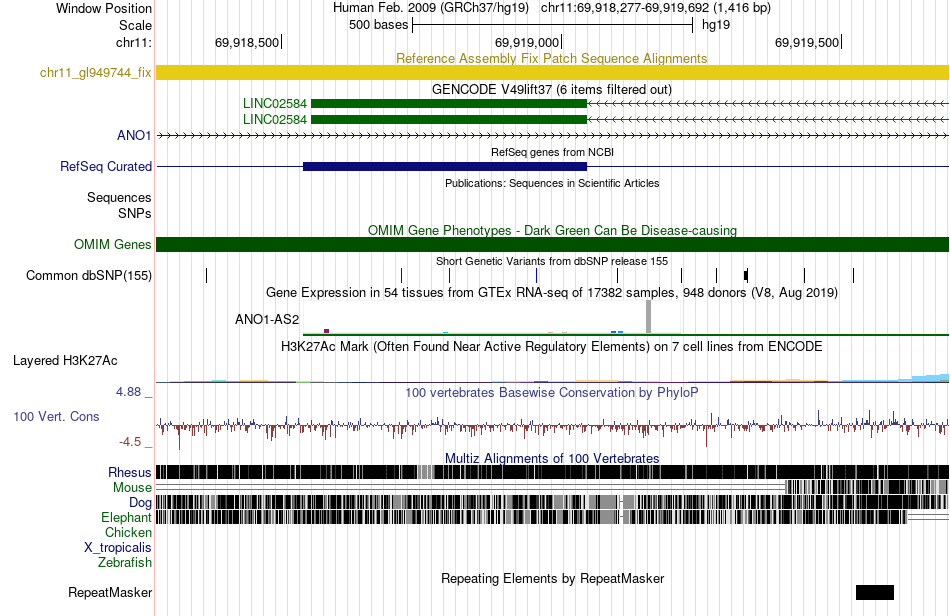The image size is (950, 616).
Task: Click the Layered H3K27Ac track label
Action: (x=65, y=361)
